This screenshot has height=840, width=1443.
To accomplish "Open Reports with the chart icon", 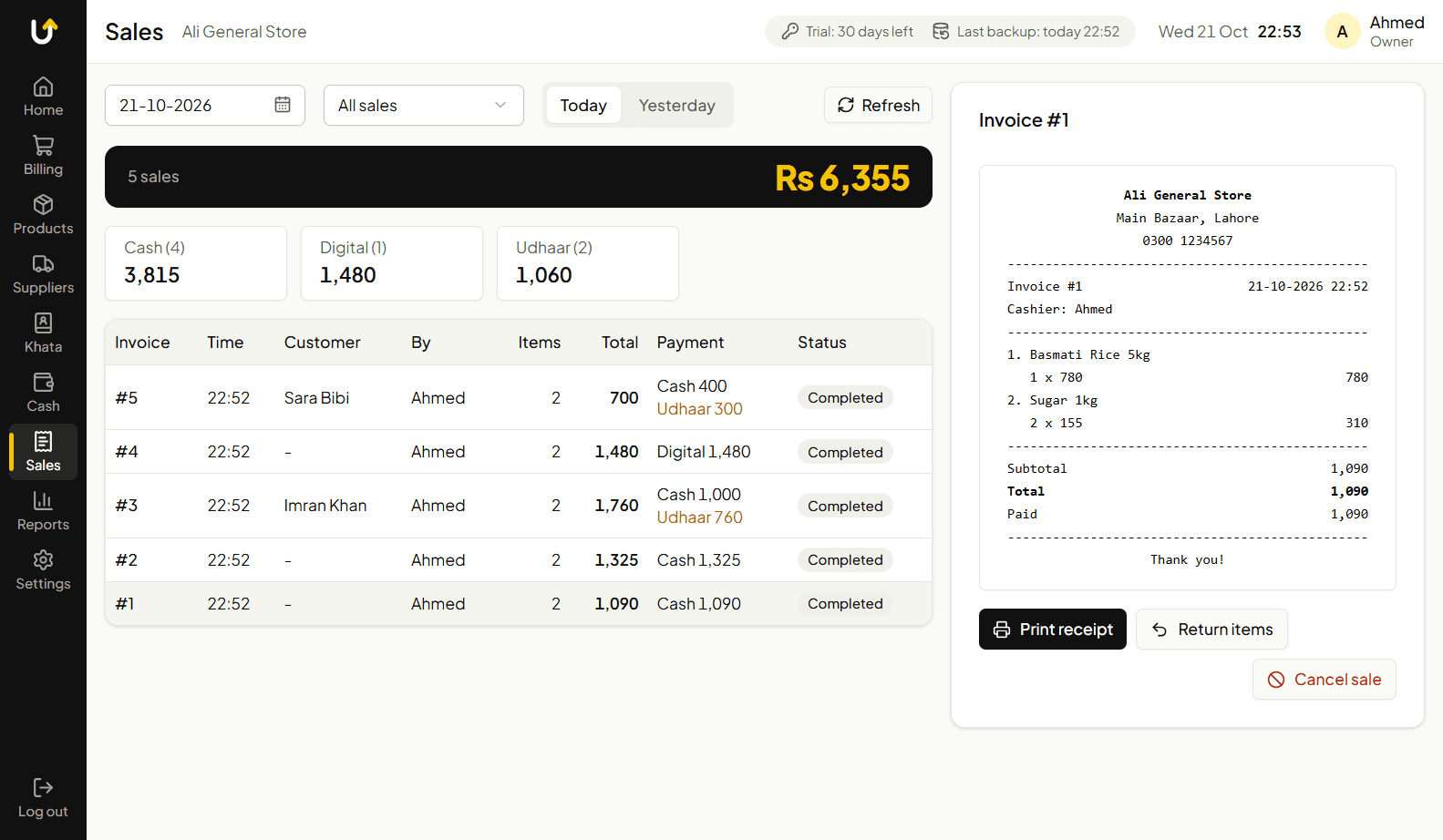I will [43, 511].
